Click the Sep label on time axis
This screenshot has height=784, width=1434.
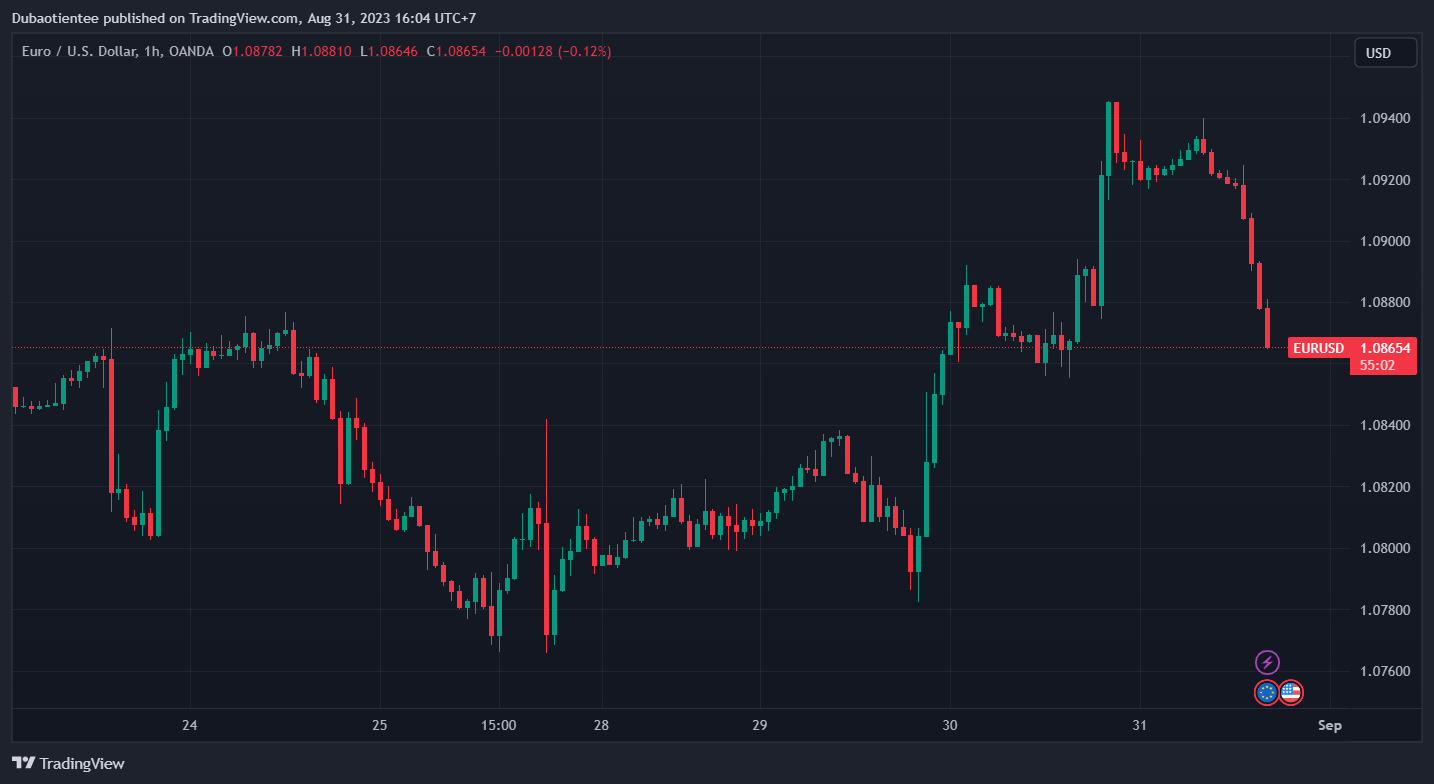click(x=1329, y=725)
